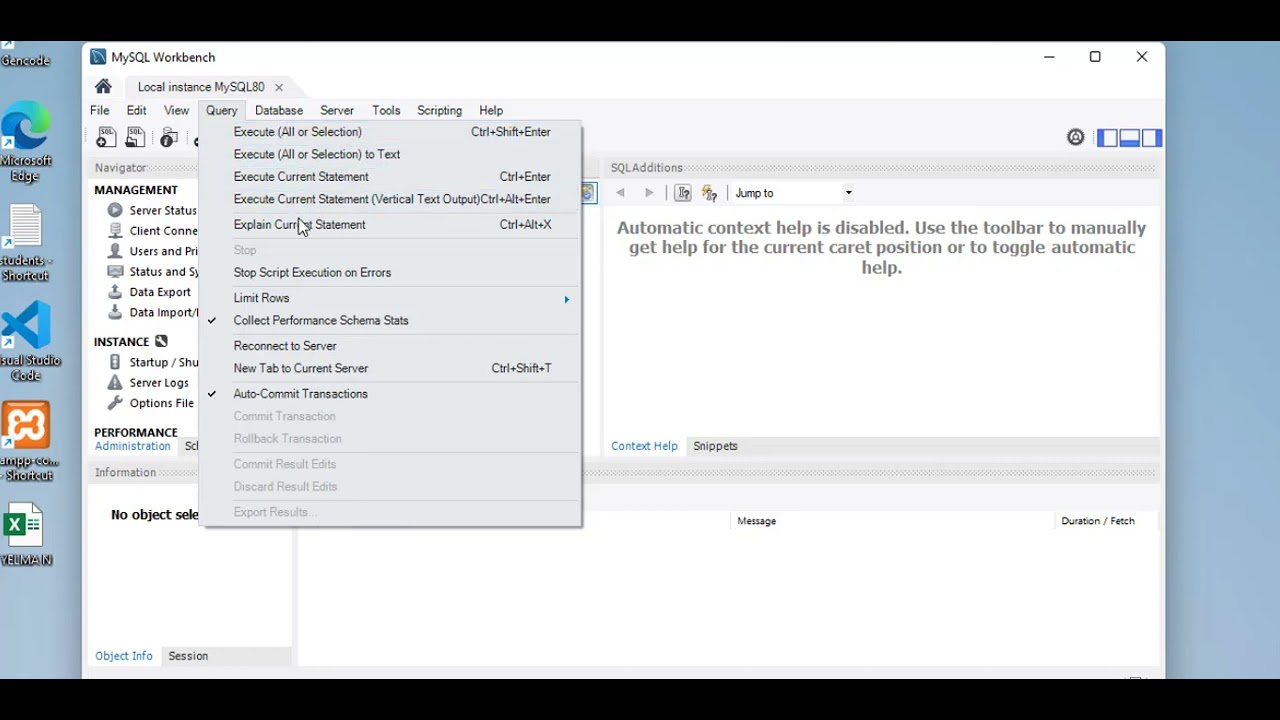The height and width of the screenshot is (720, 1280).
Task: Click the Data Import/Restore icon
Action: click(x=115, y=312)
